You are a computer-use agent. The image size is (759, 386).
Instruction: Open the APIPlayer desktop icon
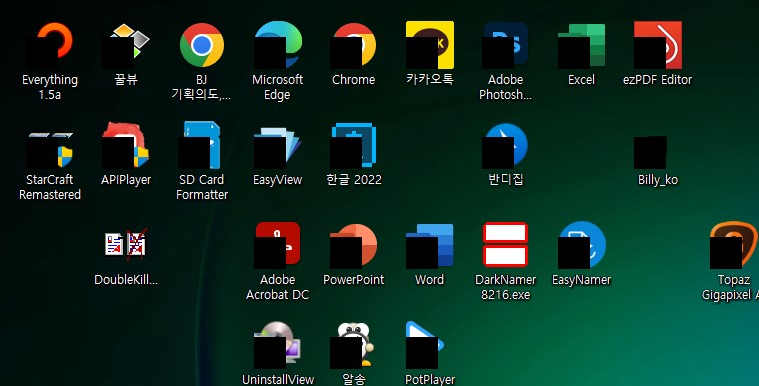pos(126,145)
